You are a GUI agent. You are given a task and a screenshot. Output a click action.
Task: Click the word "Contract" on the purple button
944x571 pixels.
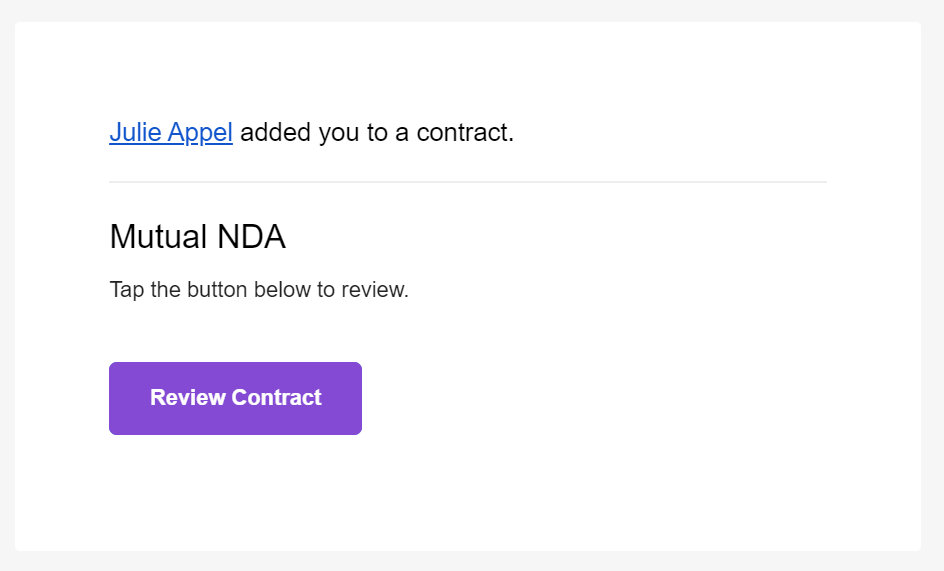[277, 398]
